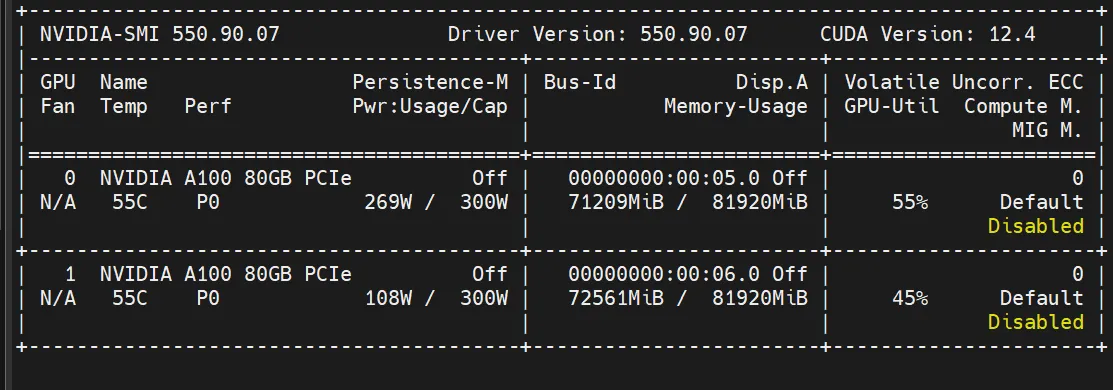1113x390 pixels.
Task: Click the NVIDIA-SMI 550.90.07 version text
Action: pos(160,34)
